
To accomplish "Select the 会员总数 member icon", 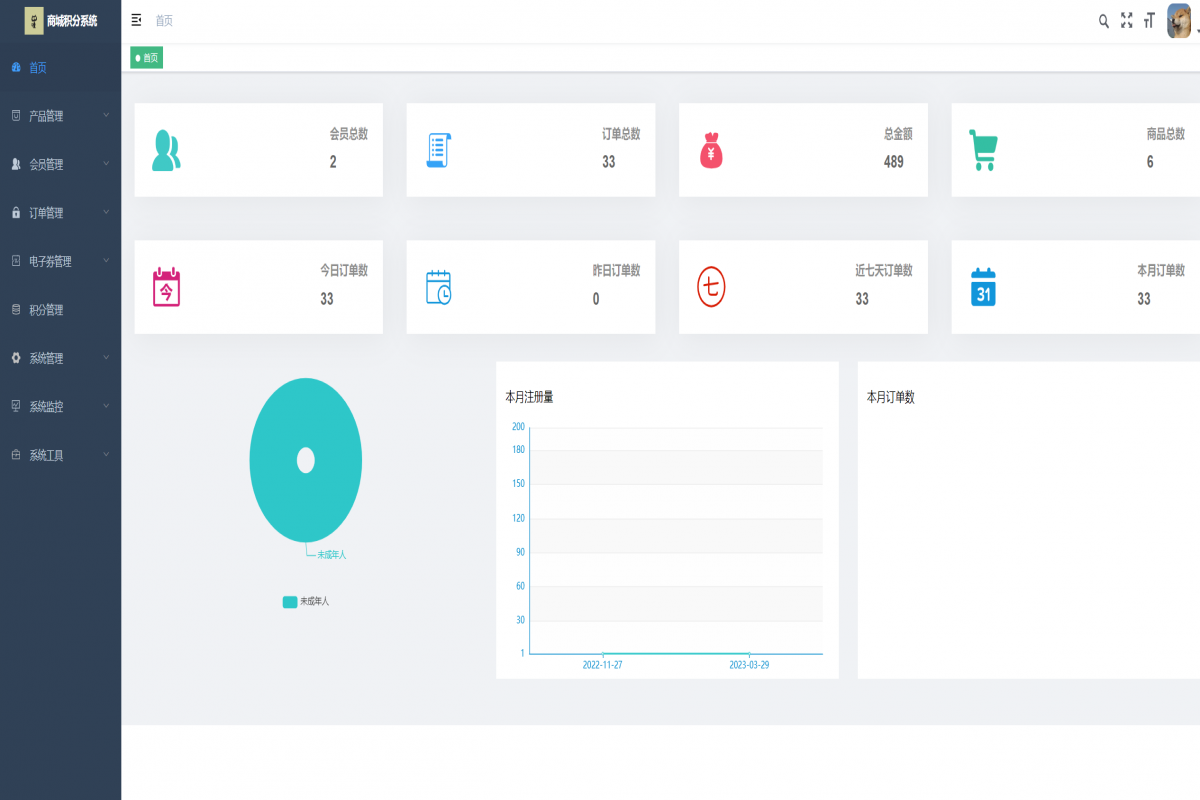I will [x=166, y=149].
